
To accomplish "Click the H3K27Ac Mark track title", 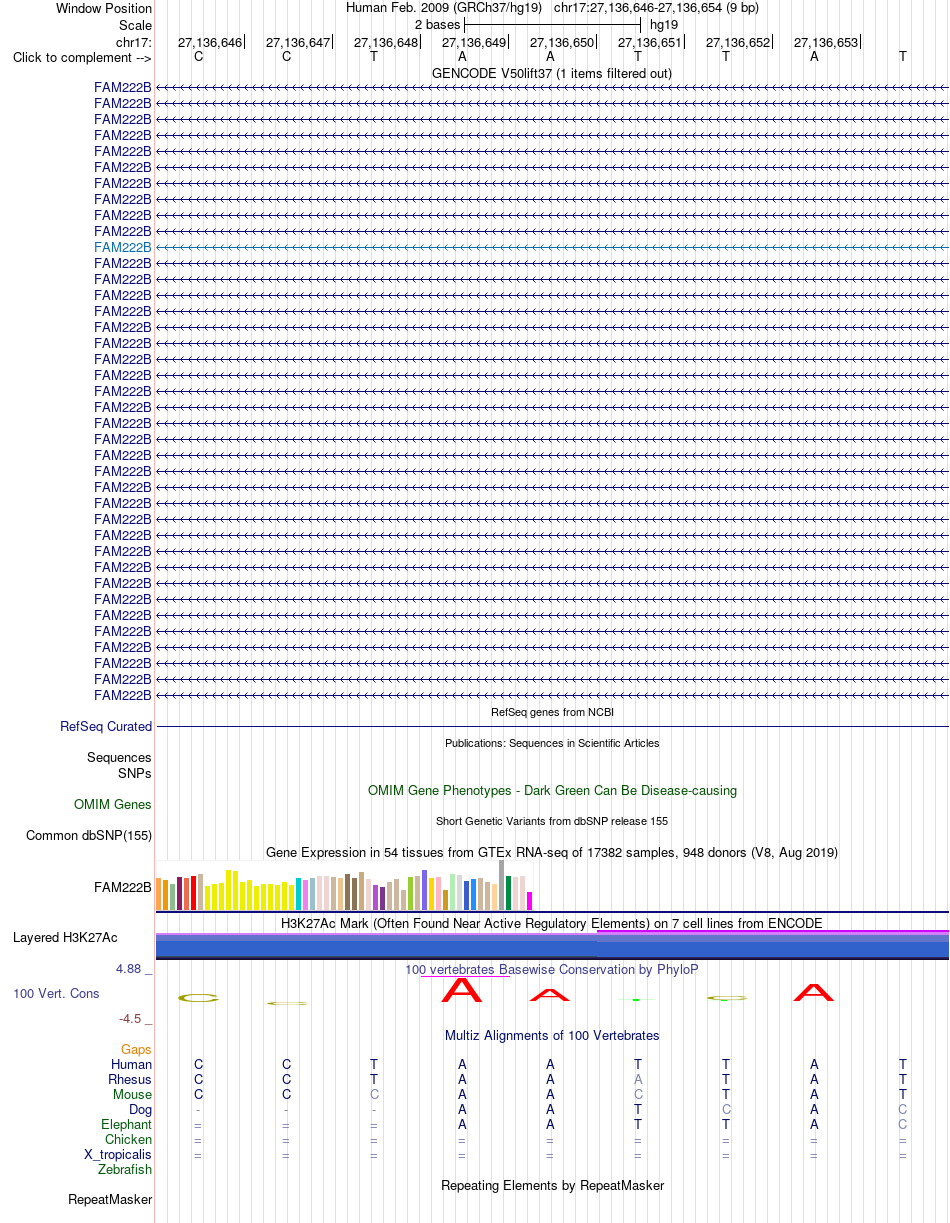I will (x=552, y=923).
